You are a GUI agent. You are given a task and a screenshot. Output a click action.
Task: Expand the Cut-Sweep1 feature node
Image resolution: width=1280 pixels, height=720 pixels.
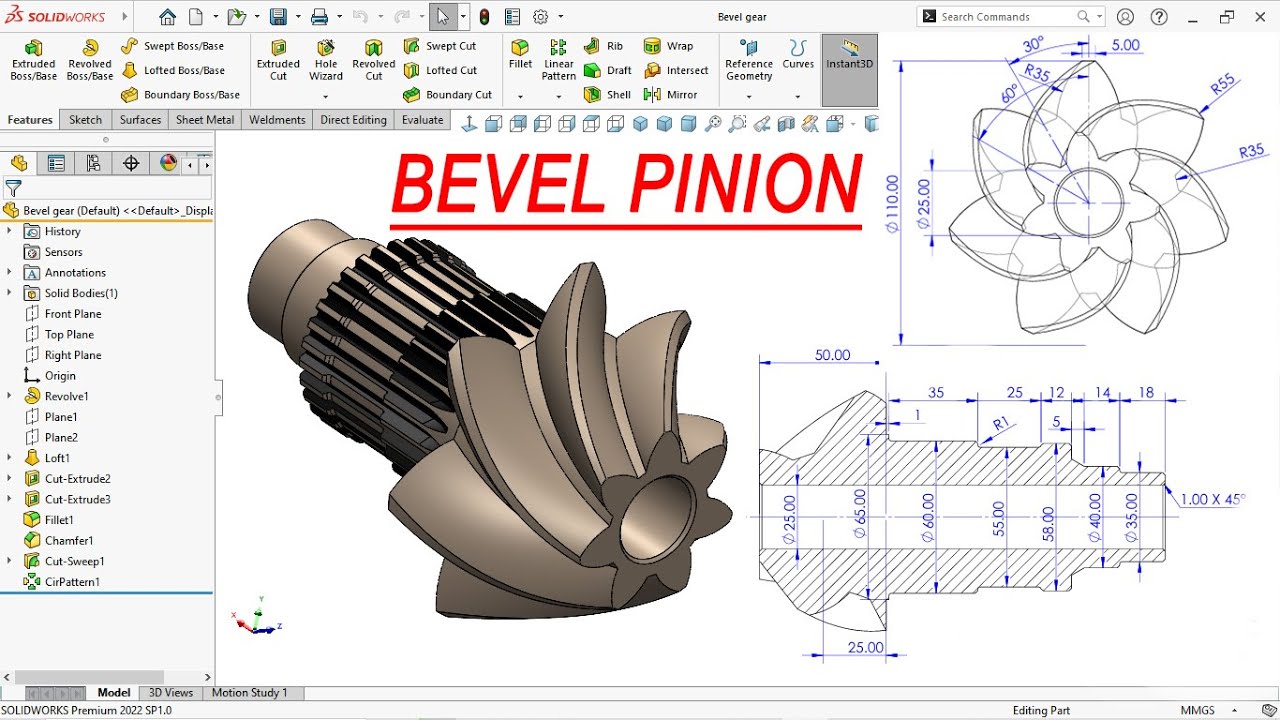point(9,561)
